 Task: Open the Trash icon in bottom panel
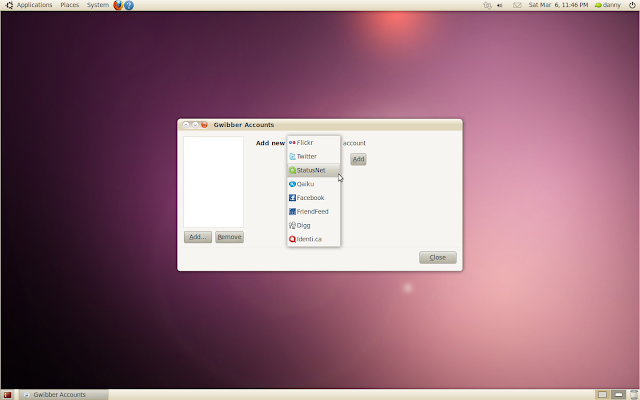(x=634, y=395)
